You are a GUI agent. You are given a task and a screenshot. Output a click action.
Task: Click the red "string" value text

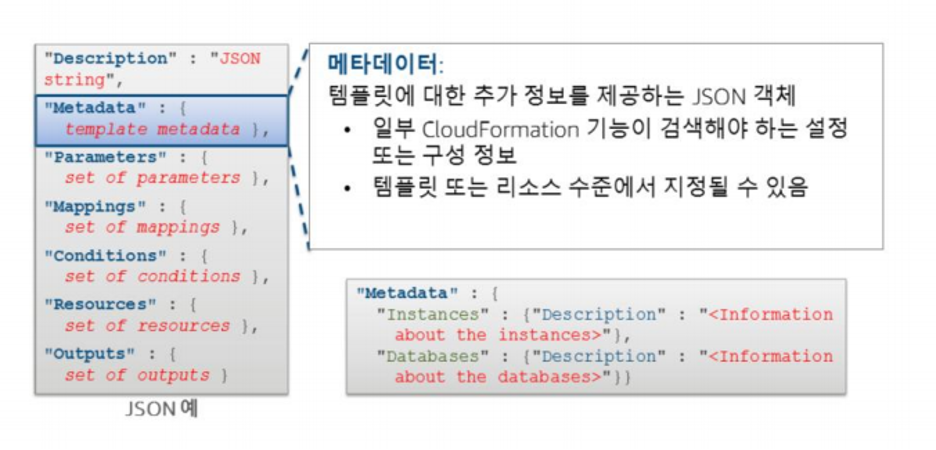(x=75, y=79)
